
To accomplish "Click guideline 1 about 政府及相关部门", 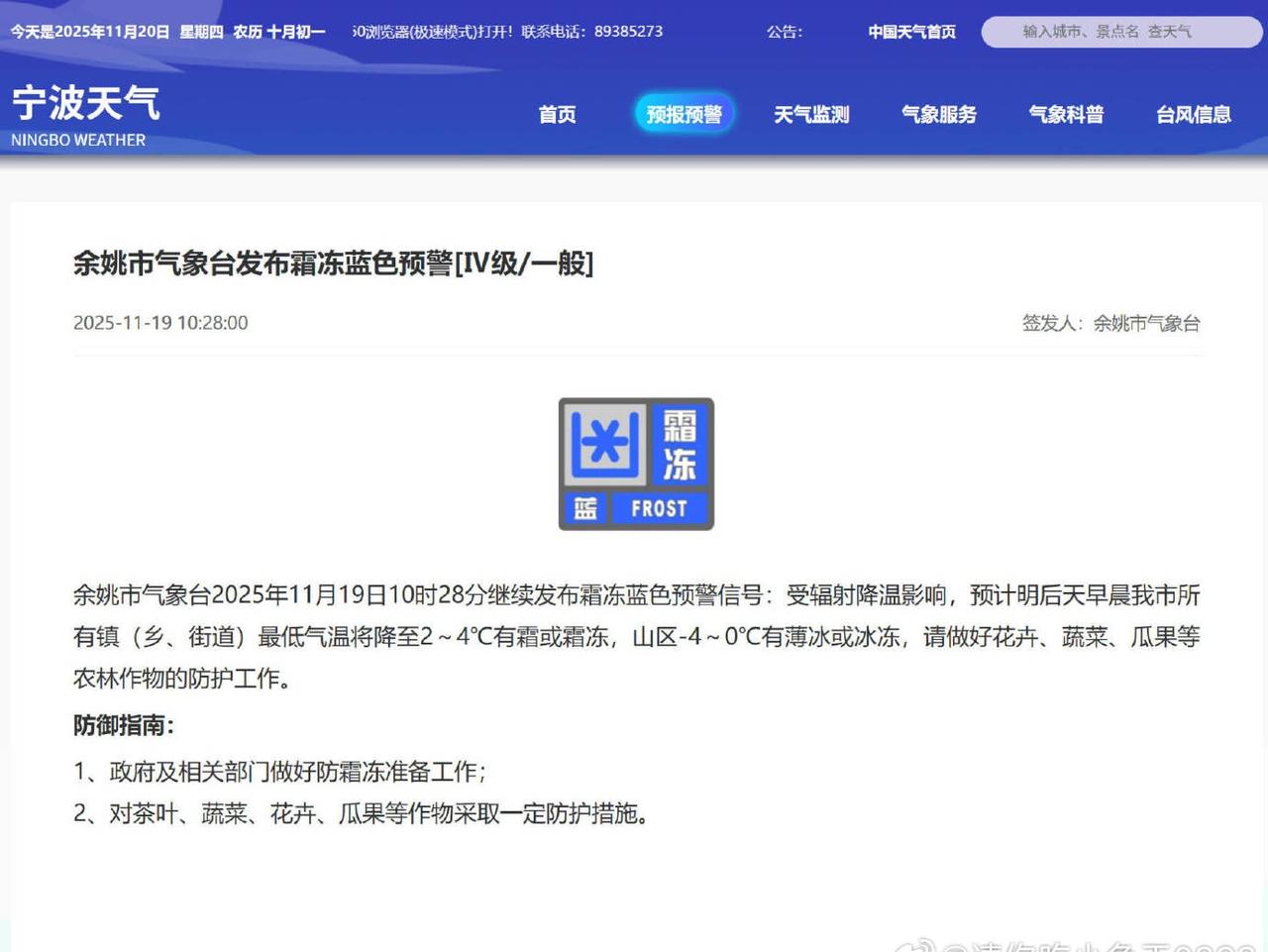I will coord(280,772).
